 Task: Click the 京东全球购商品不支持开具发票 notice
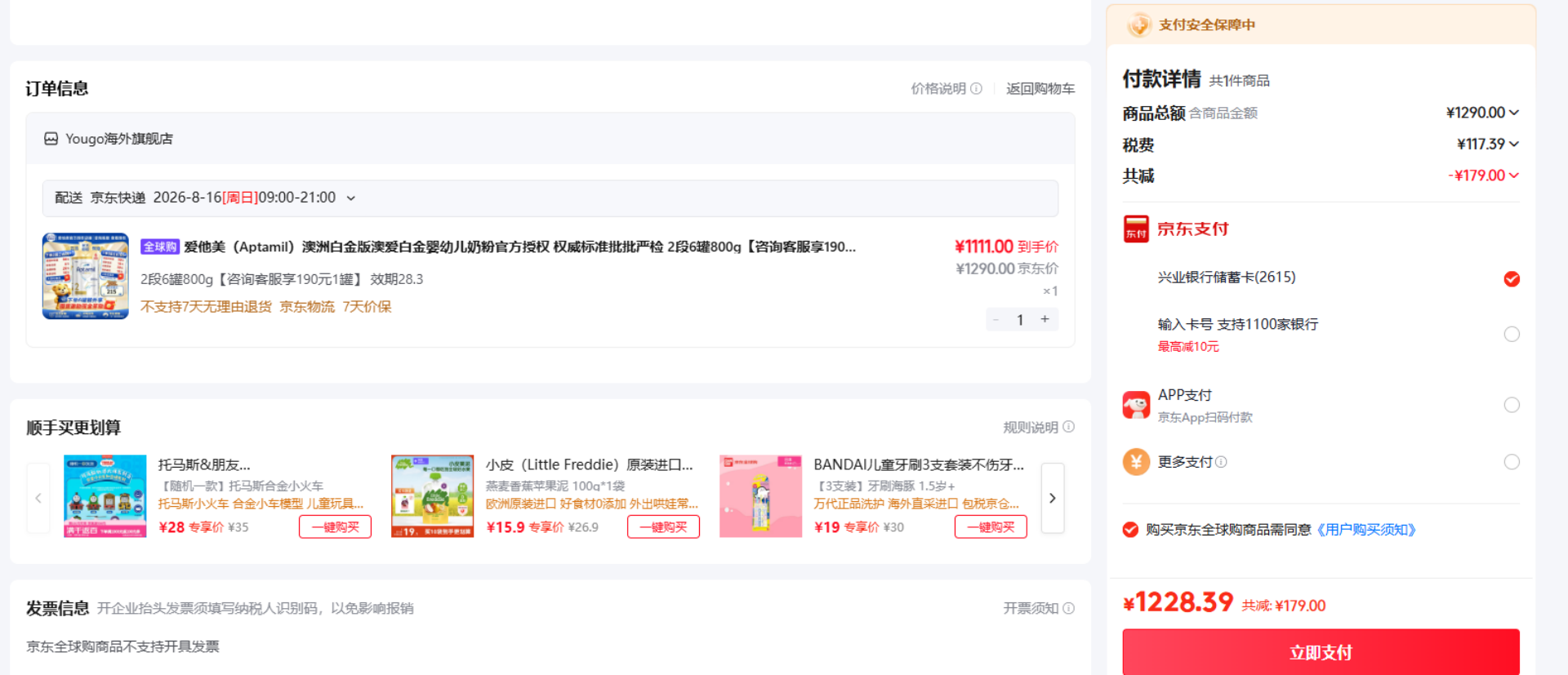[x=122, y=646]
